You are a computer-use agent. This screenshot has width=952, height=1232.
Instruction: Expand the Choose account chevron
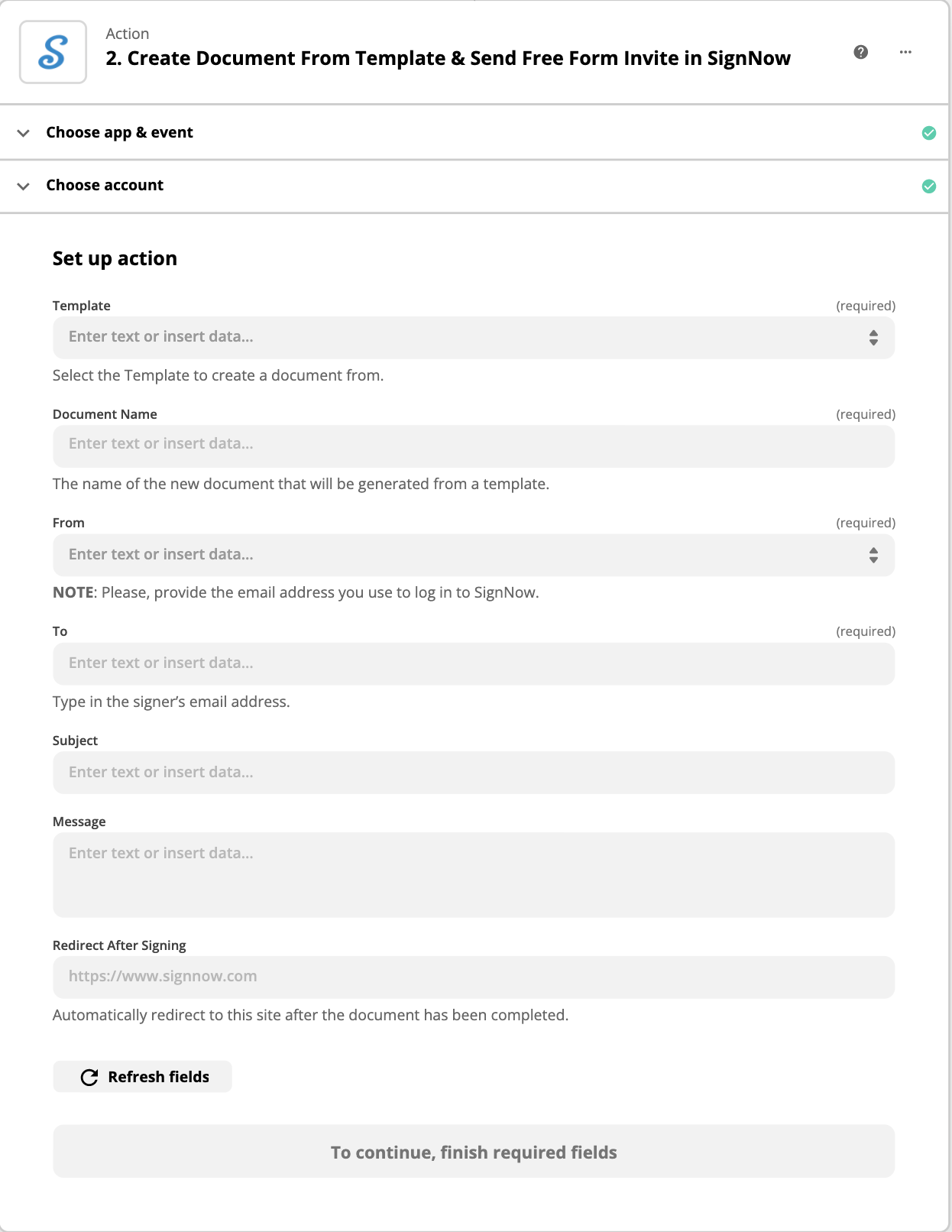(x=24, y=186)
